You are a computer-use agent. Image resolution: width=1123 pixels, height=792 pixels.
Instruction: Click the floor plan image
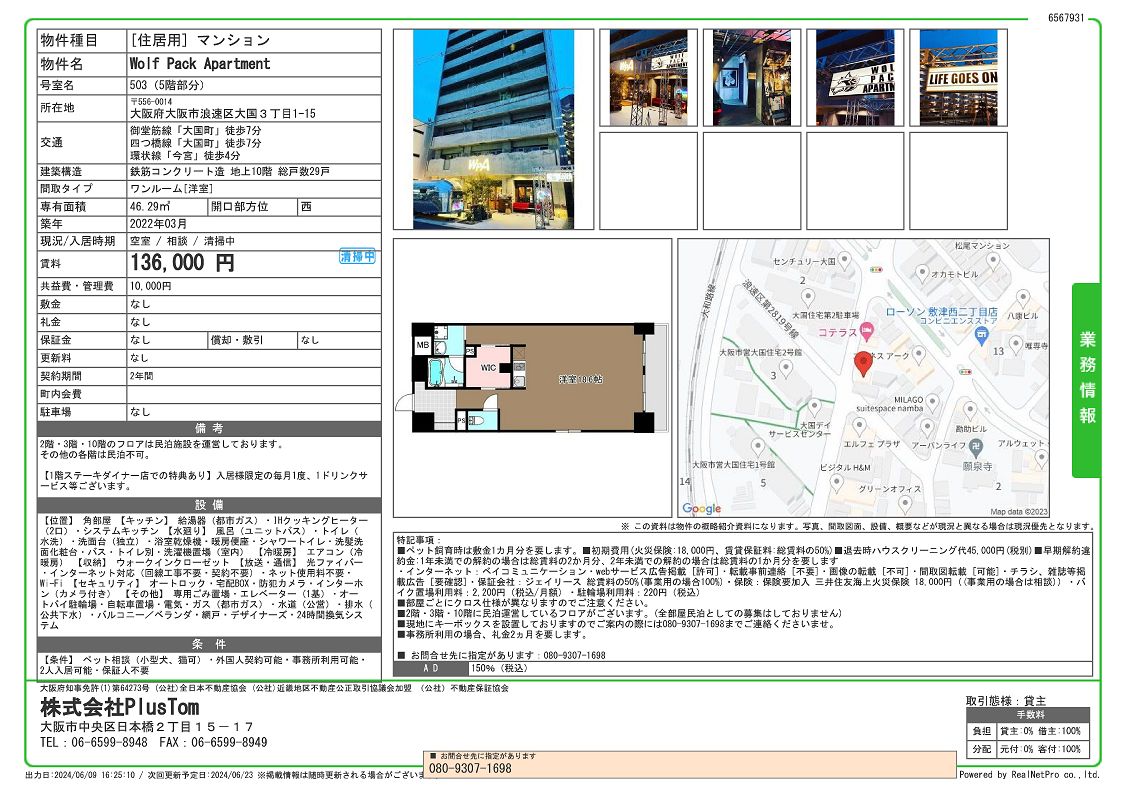tap(533, 377)
